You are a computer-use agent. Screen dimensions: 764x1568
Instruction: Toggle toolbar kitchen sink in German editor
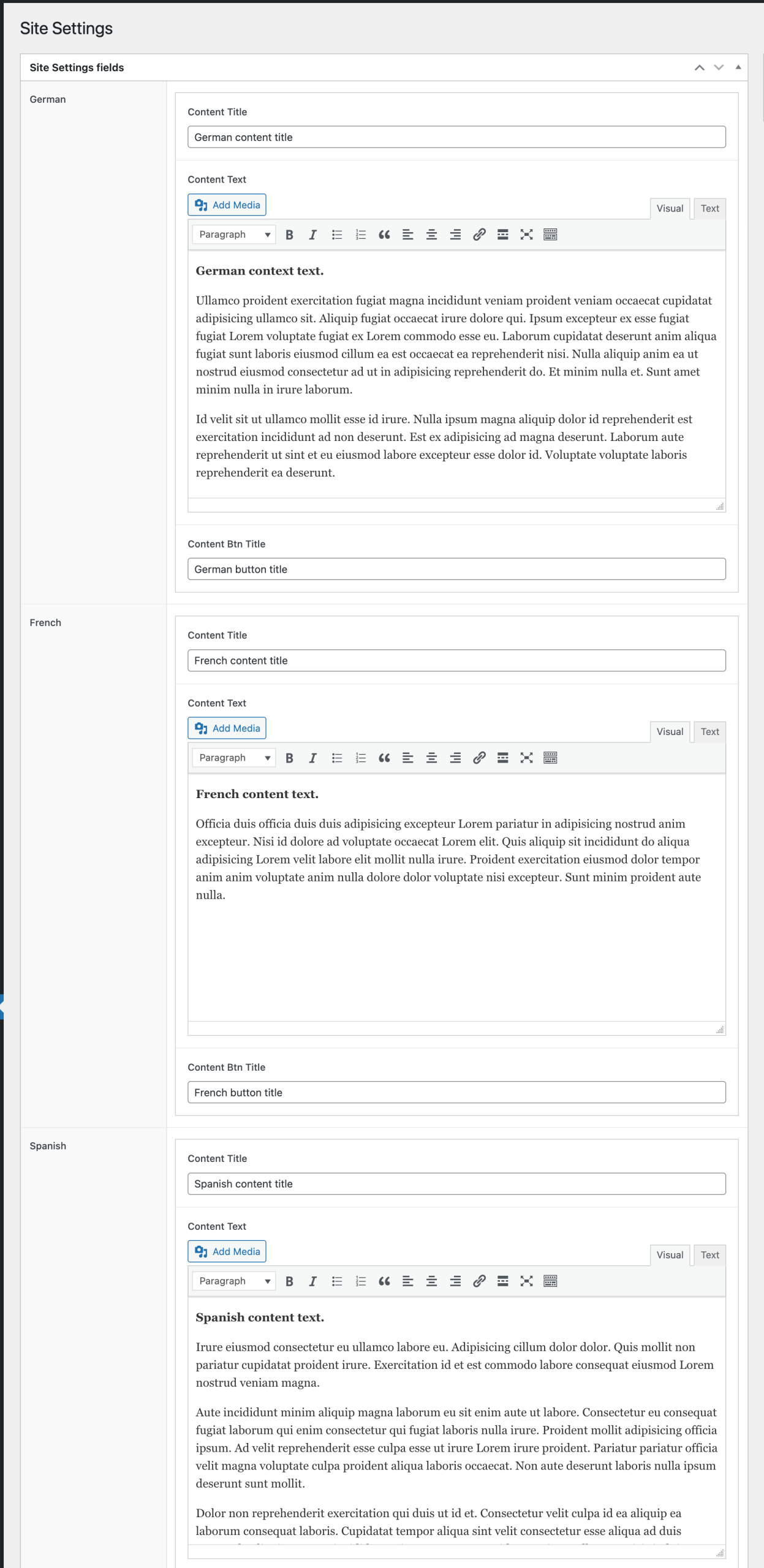coord(550,235)
